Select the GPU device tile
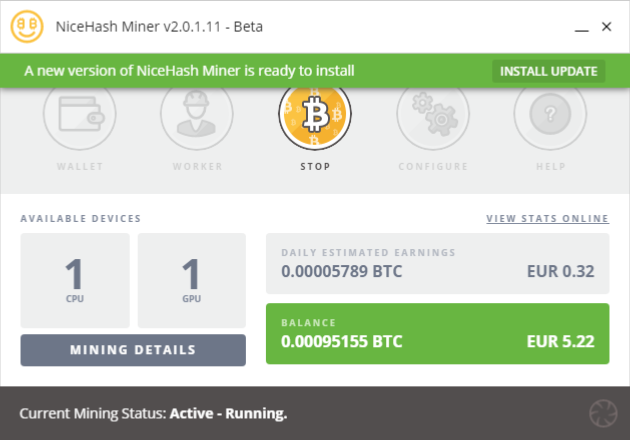 (192, 280)
